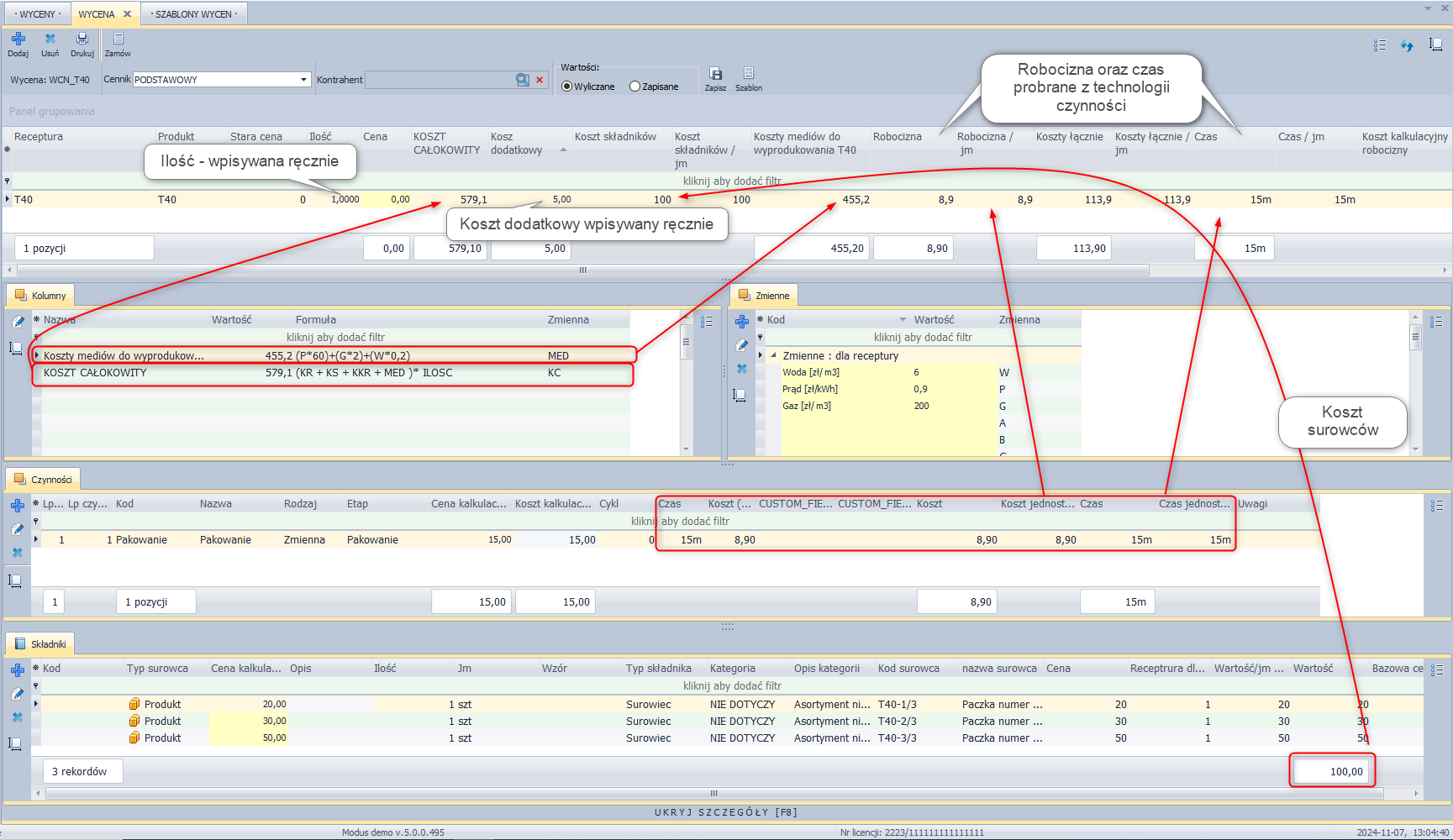
Task: Print with the Drukuj icon
Action: tap(82, 39)
